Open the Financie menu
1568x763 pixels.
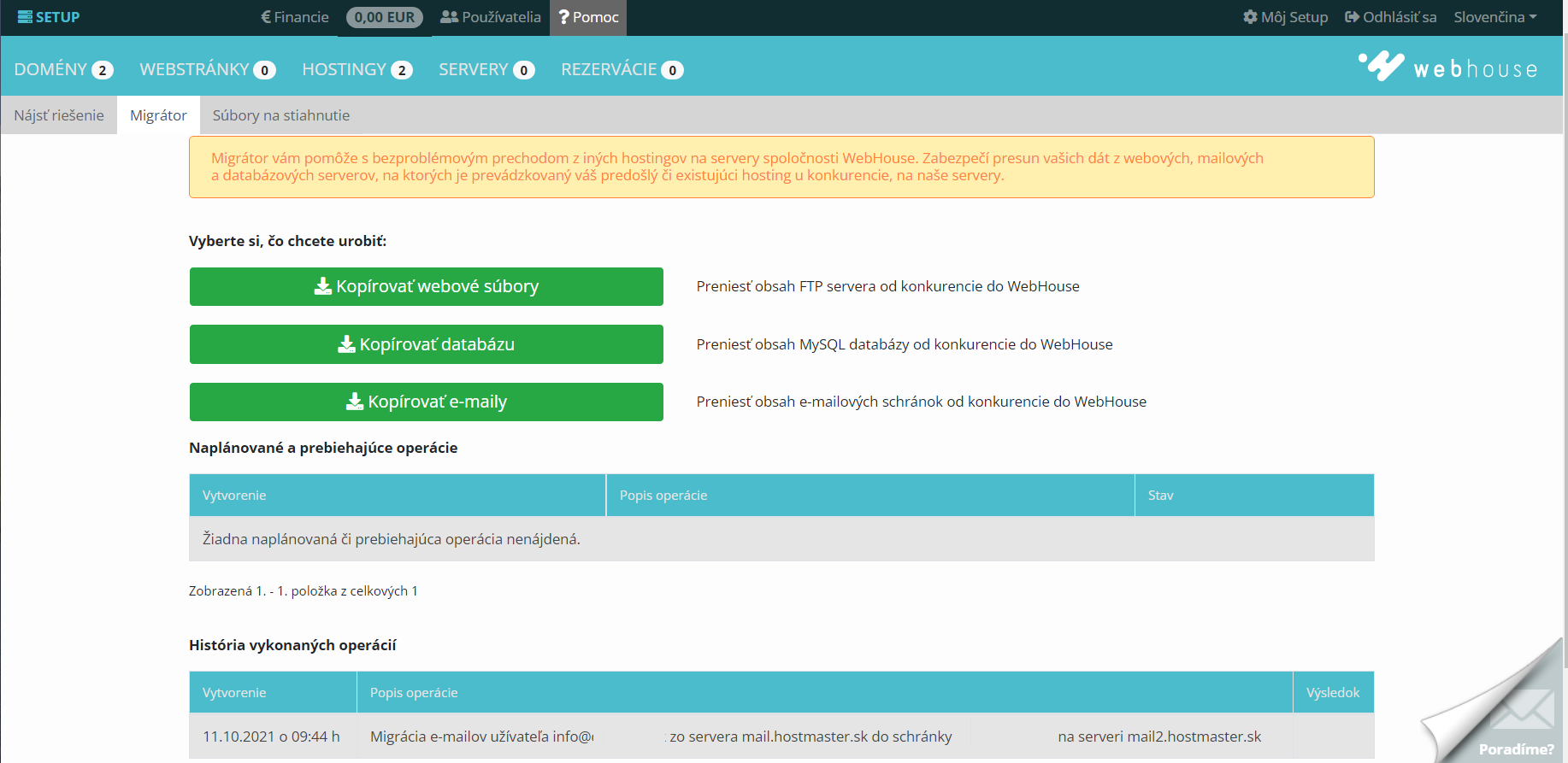tap(295, 17)
